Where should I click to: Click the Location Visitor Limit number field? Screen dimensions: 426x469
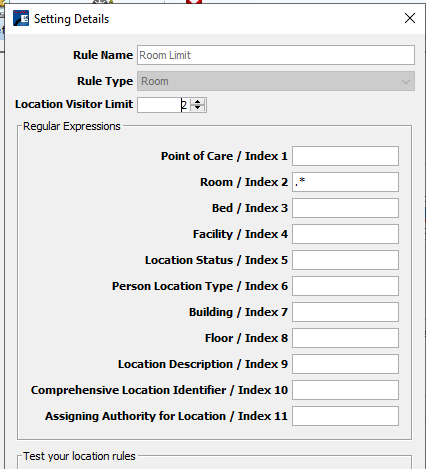pos(163,105)
